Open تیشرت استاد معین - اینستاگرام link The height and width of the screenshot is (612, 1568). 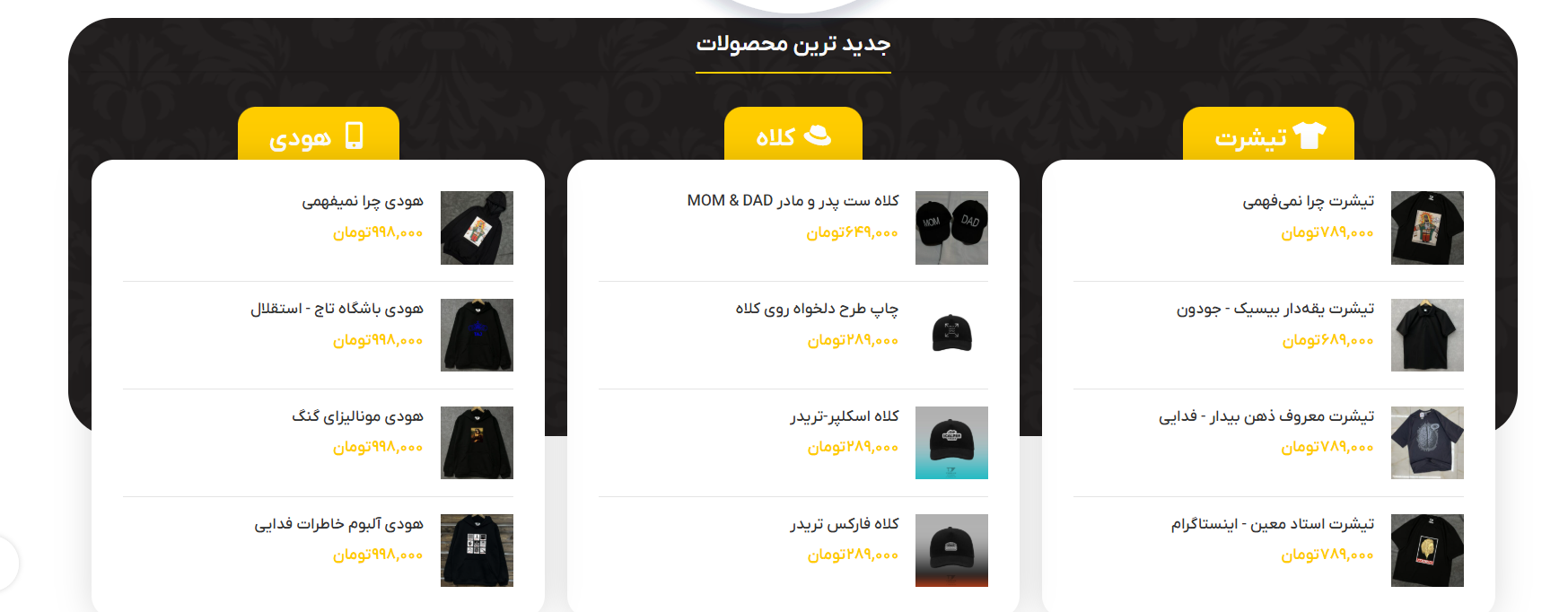pyautogui.click(x=1273, y=524)
